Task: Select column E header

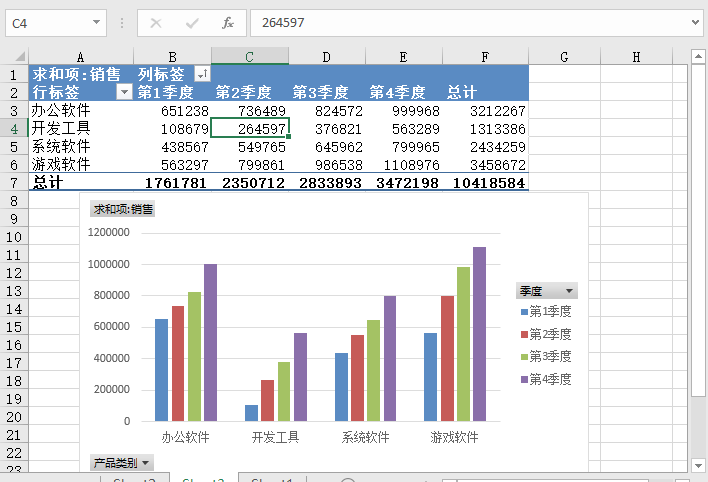Action: point(404,57)
